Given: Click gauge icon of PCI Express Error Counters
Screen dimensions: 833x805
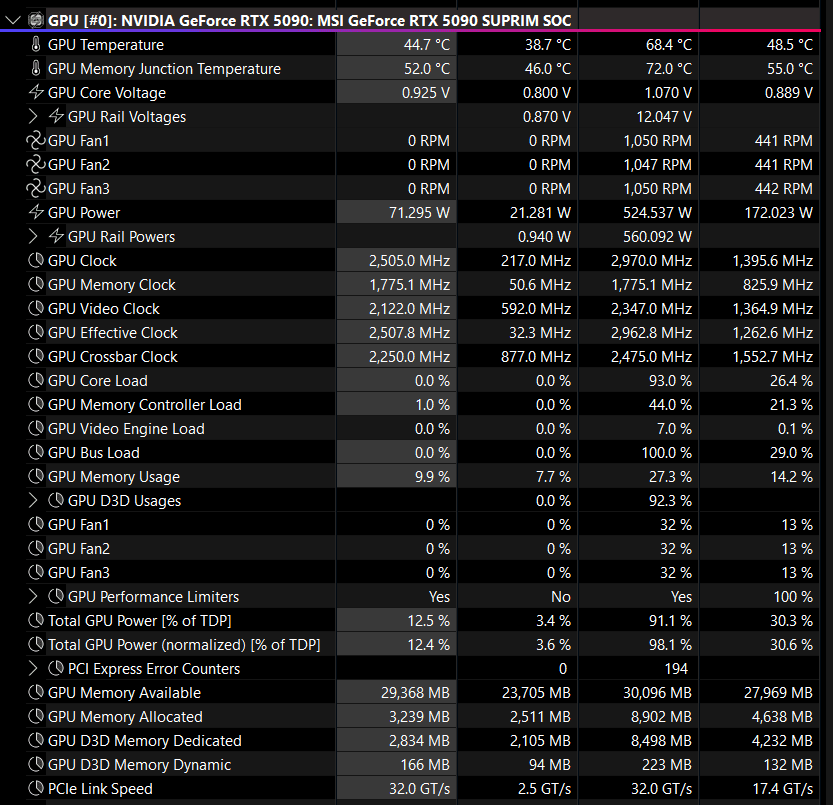Looking at the screenshot, I should (56, 668).
